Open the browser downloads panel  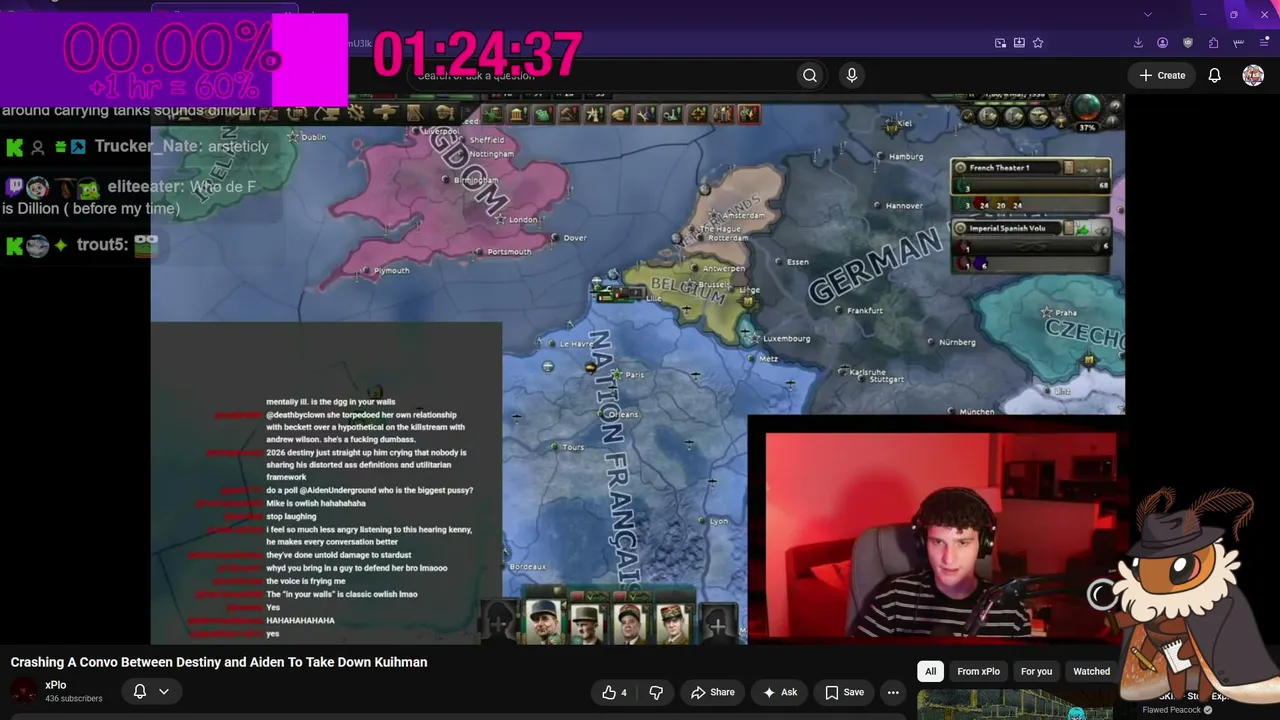(x=1138, y=43)
